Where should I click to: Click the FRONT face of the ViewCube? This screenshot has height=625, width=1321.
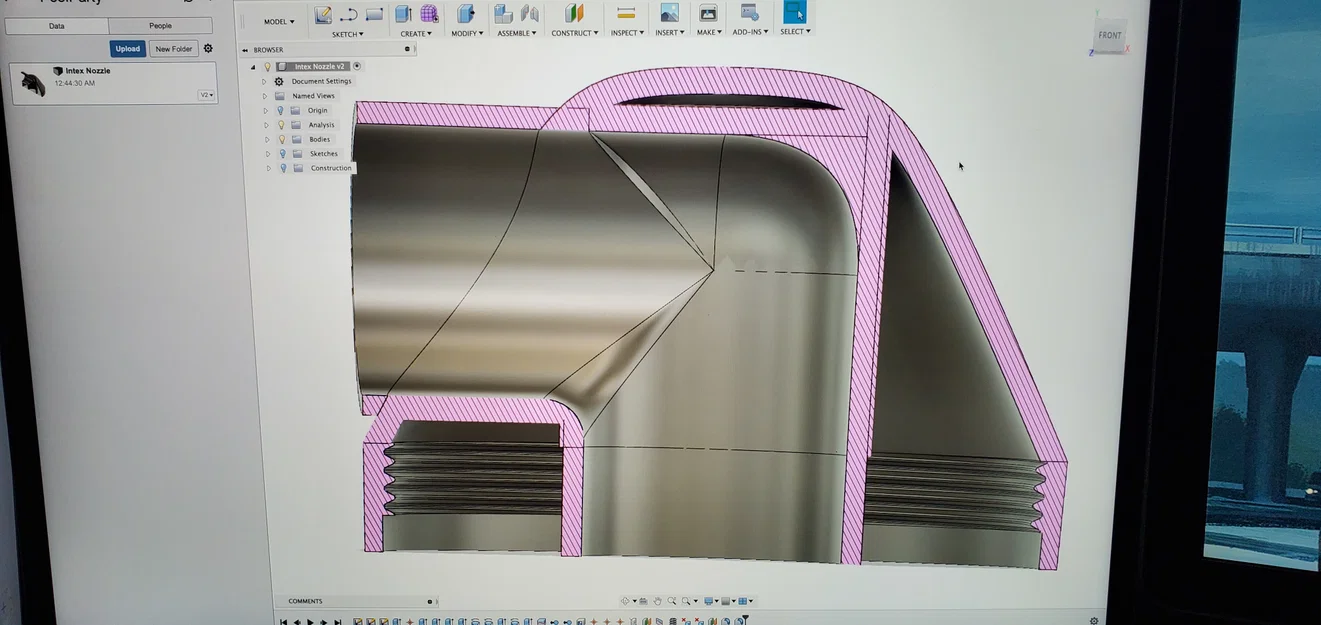pyautogui.click(x=1110, y=35)
